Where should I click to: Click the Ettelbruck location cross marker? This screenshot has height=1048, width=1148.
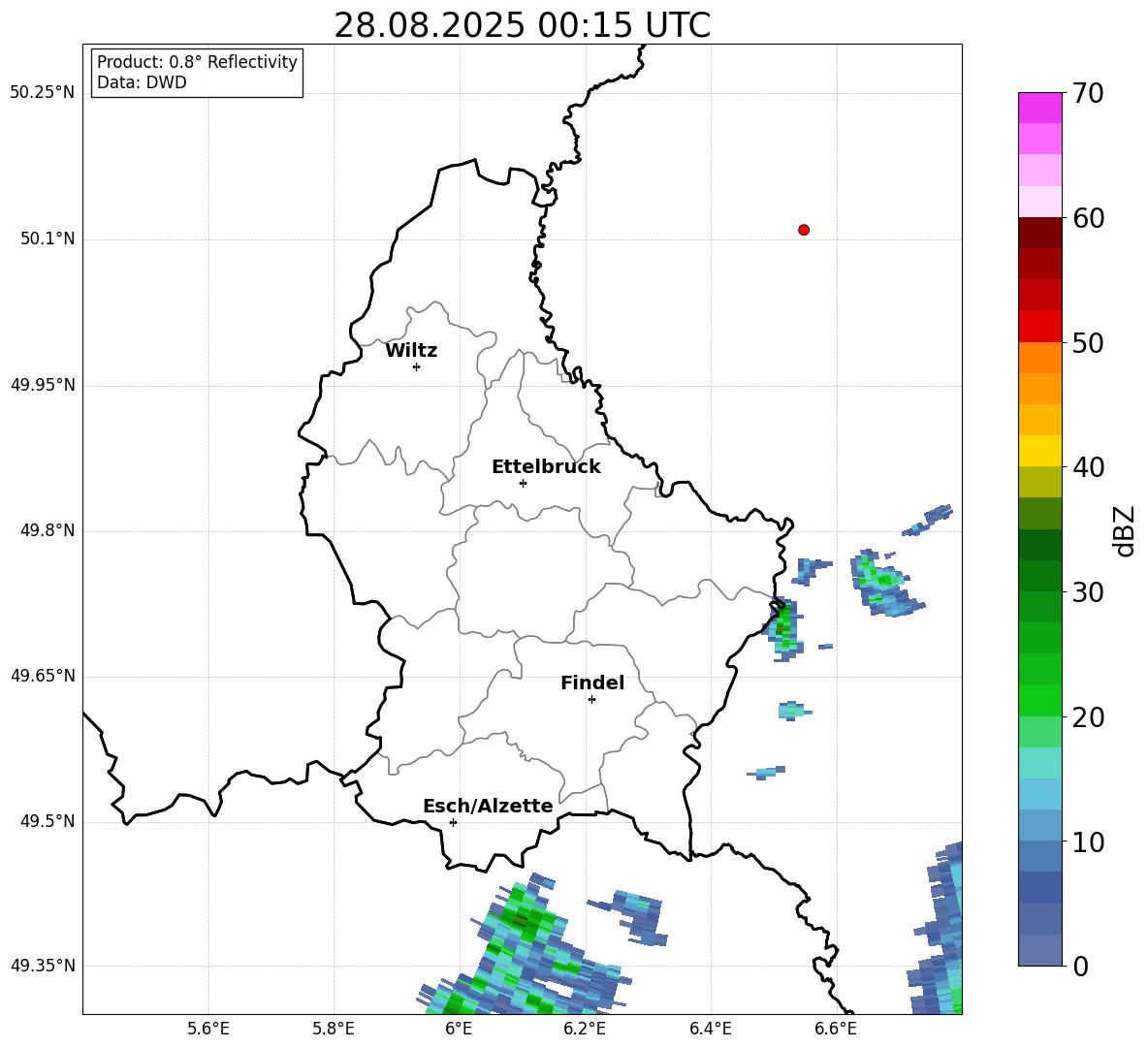coord(523,483)
